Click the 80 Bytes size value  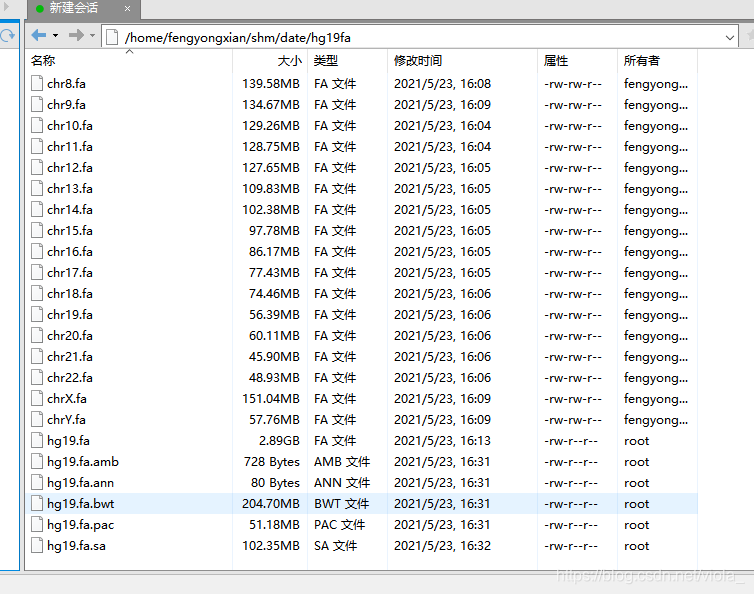pyautogui.click(x=275, y=483)
